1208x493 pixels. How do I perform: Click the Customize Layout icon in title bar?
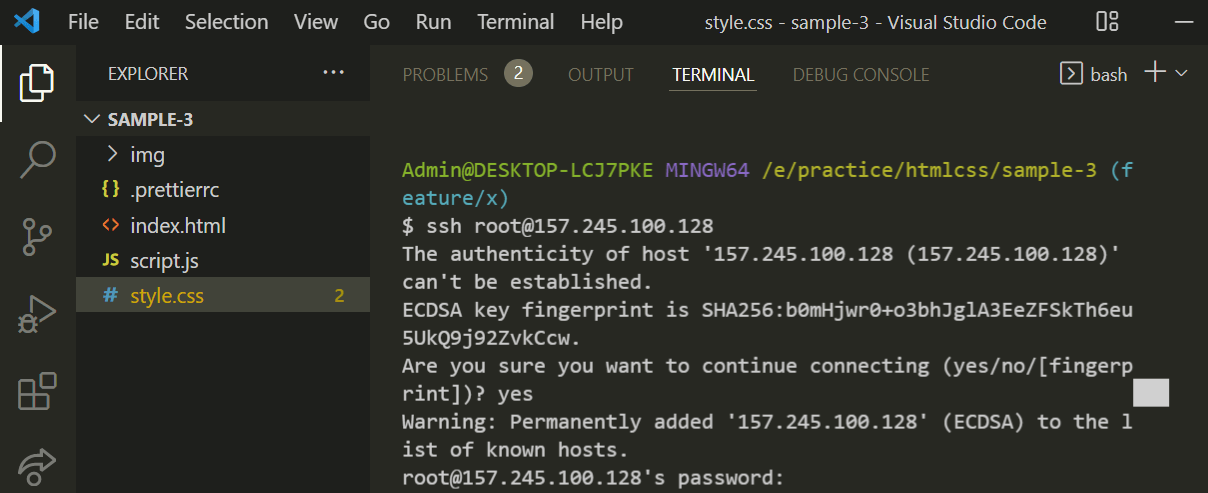[x=1107, y=22]
